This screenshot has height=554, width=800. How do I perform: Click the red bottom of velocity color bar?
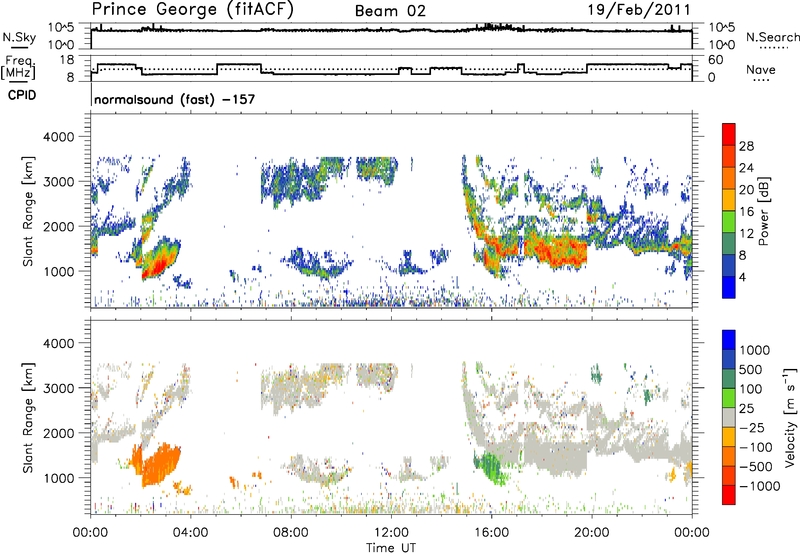click(729, 495)
